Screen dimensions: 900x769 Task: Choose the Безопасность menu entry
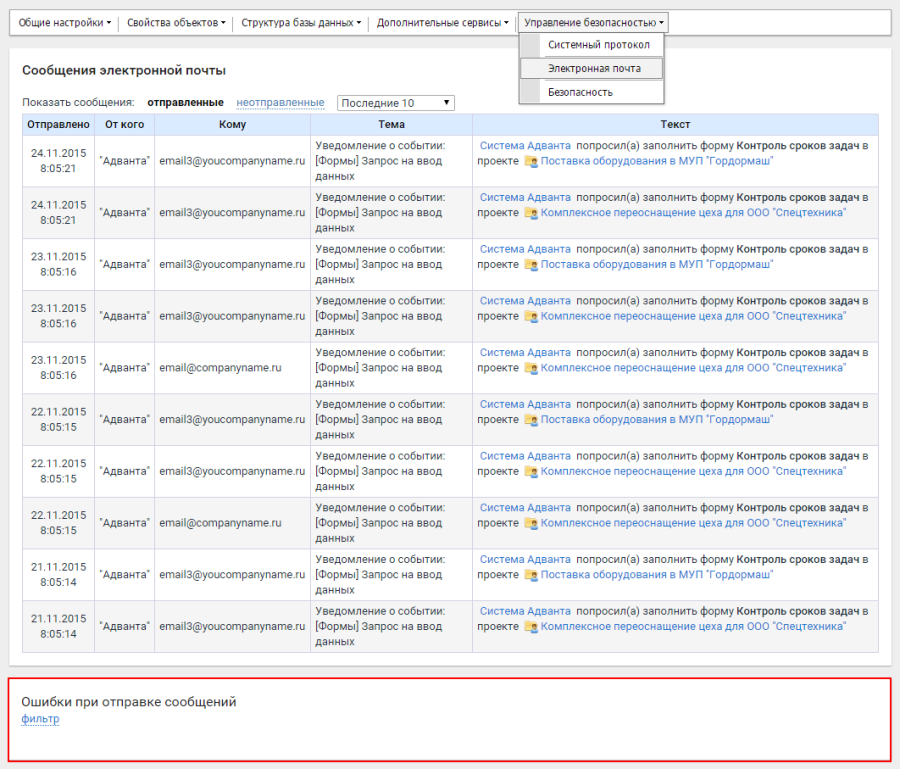coord(580,92)
